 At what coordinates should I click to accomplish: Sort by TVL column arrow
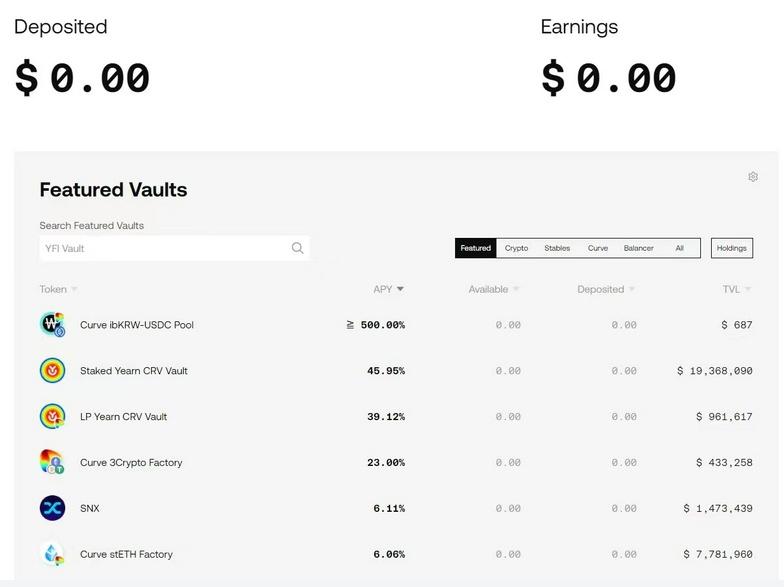pos(747,290)
